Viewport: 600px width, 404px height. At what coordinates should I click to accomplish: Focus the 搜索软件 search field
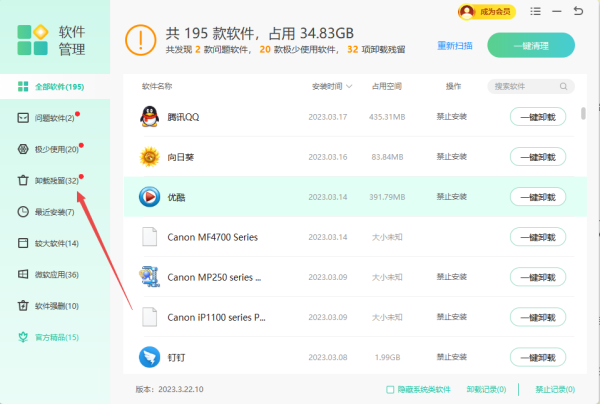(531, 86)
